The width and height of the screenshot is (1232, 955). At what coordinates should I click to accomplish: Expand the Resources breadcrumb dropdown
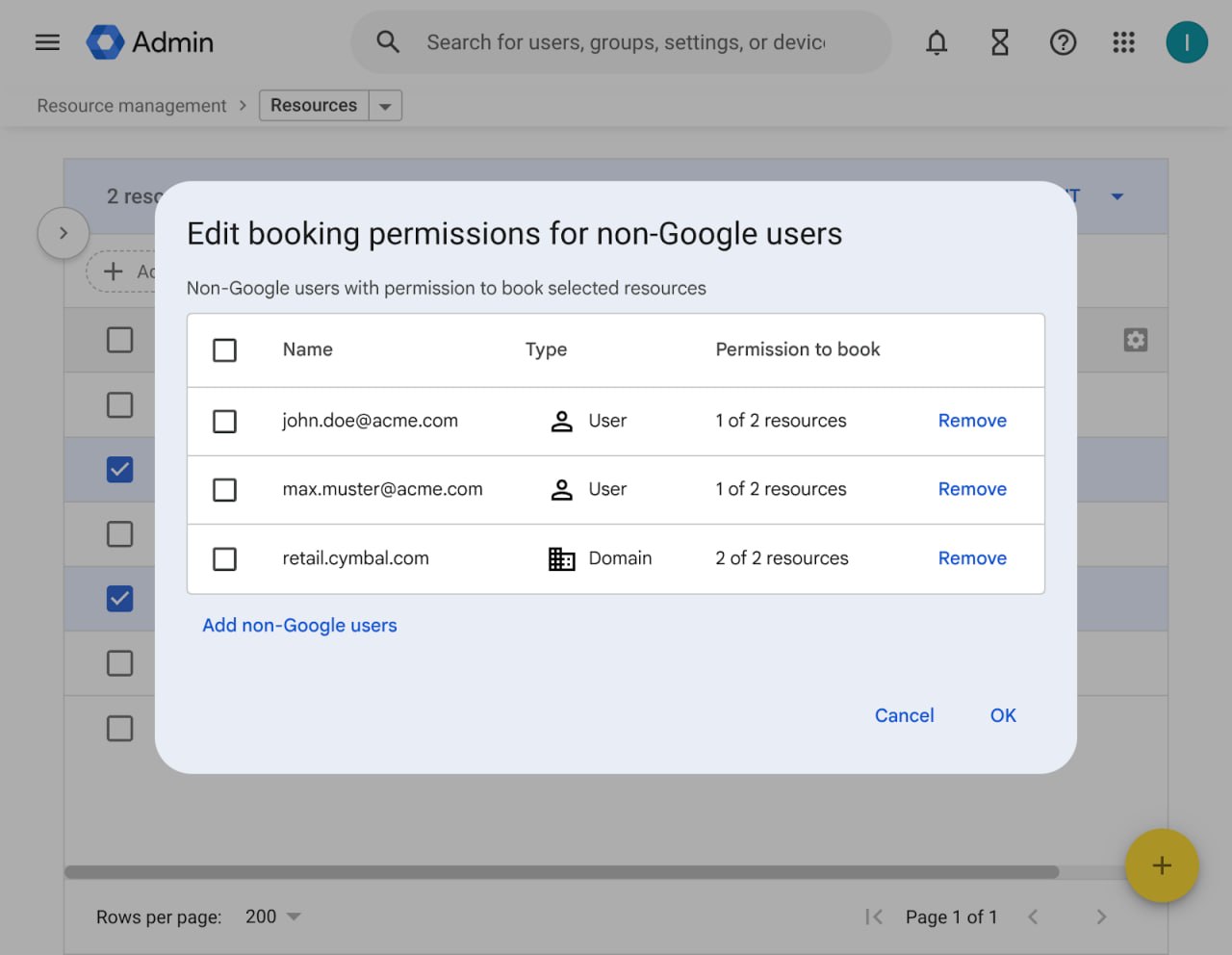coord(385,106)
